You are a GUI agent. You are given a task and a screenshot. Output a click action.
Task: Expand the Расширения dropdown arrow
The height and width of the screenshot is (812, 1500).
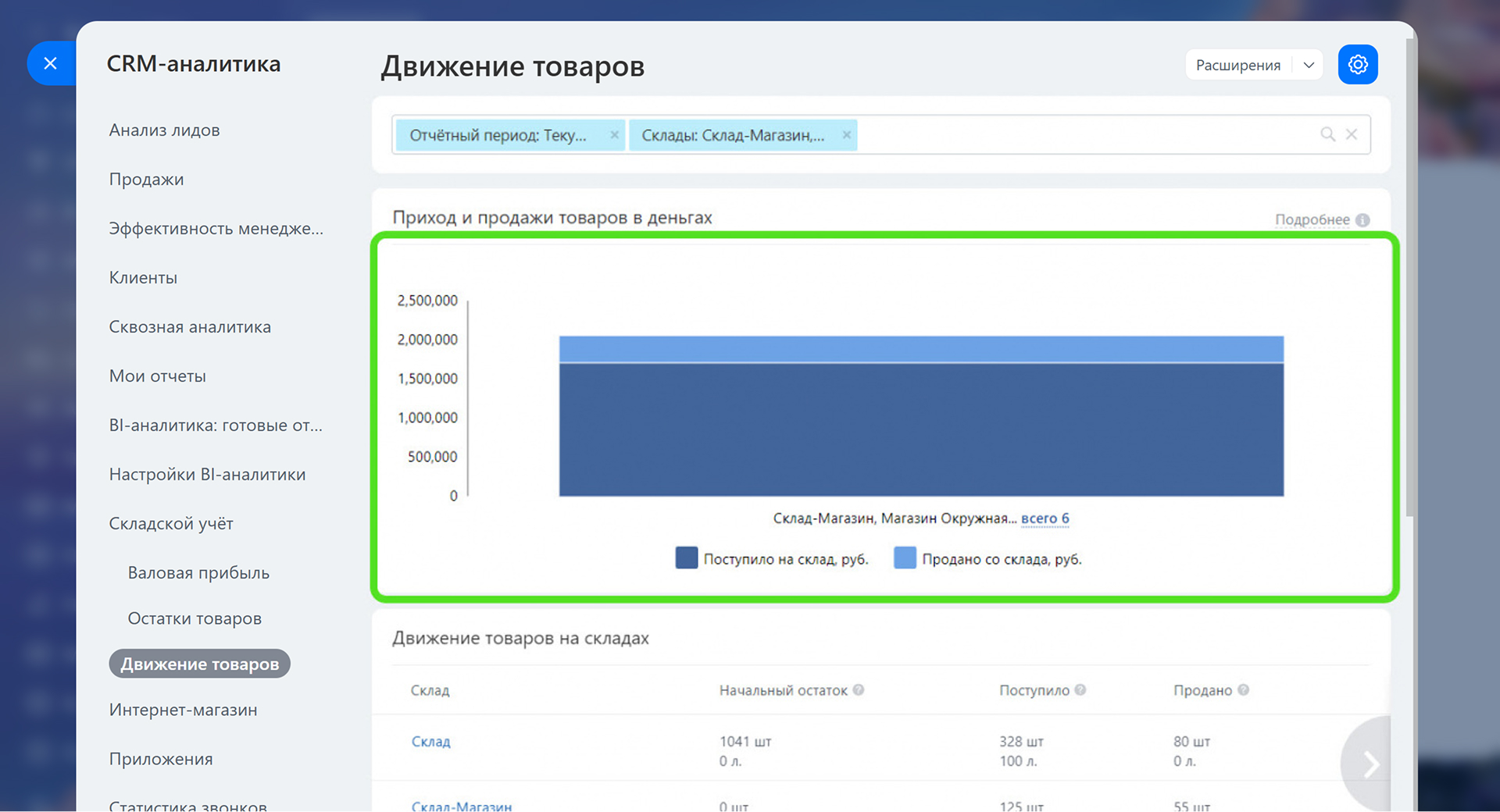pos(1309,65)
